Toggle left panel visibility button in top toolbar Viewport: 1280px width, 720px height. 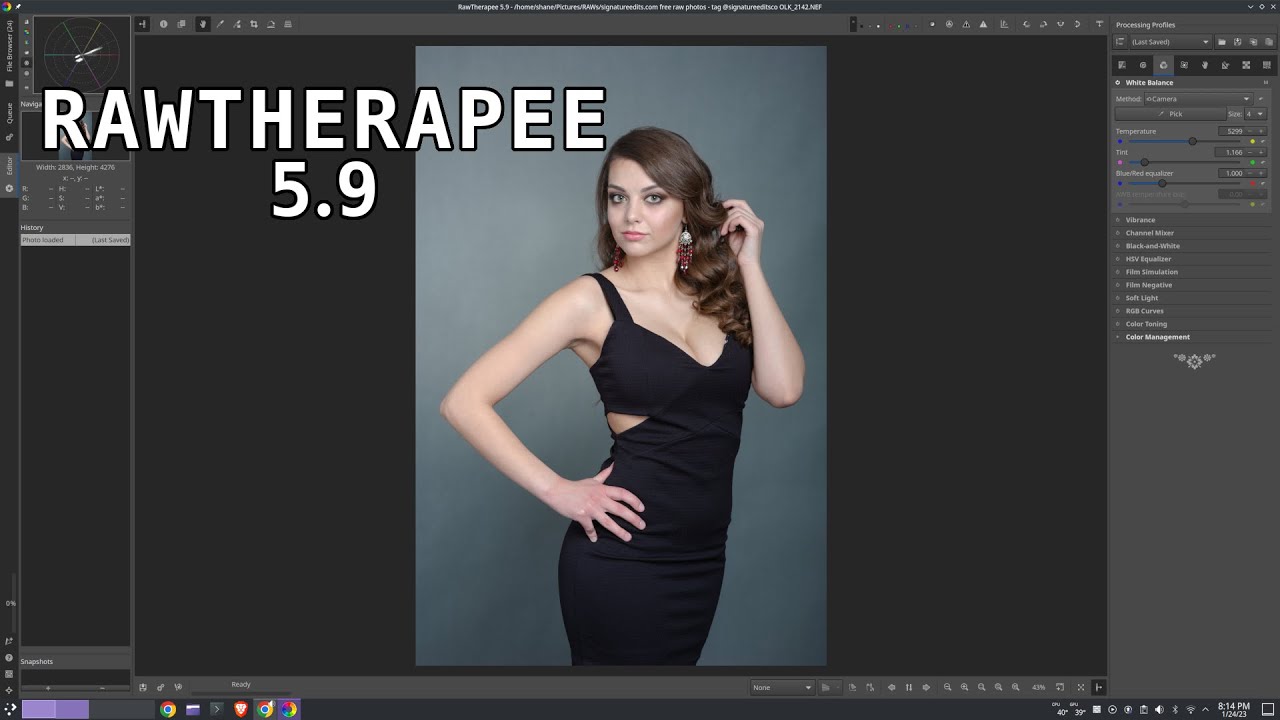pos(142,24)
